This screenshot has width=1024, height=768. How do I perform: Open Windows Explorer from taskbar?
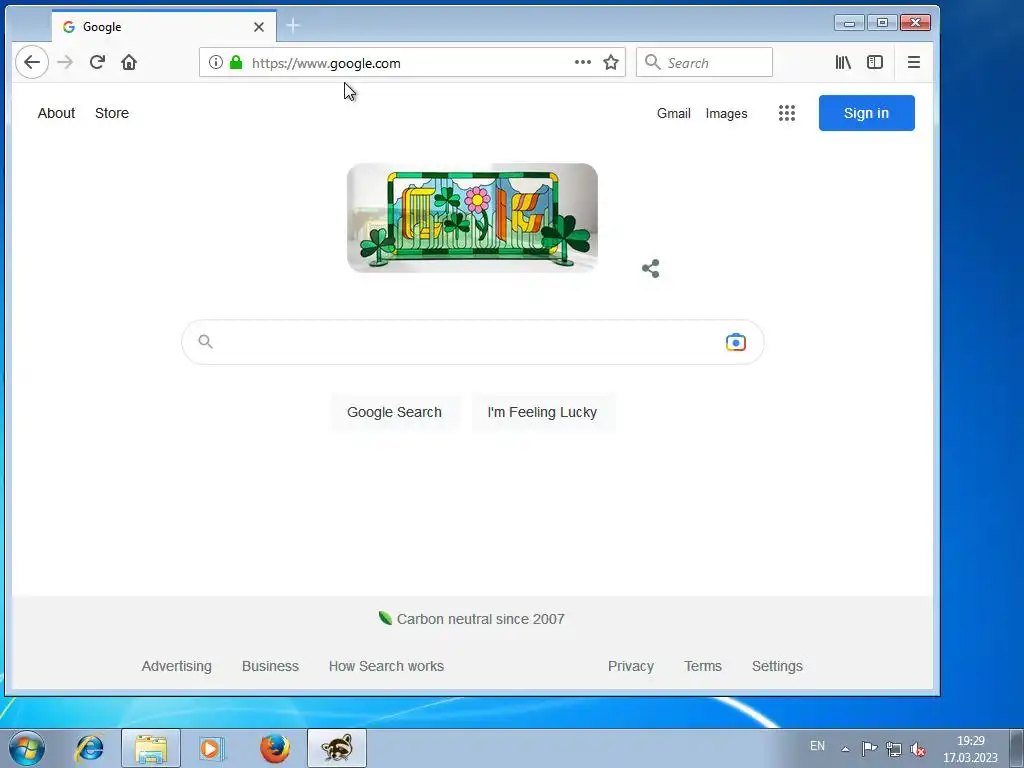tap(151, 748)
